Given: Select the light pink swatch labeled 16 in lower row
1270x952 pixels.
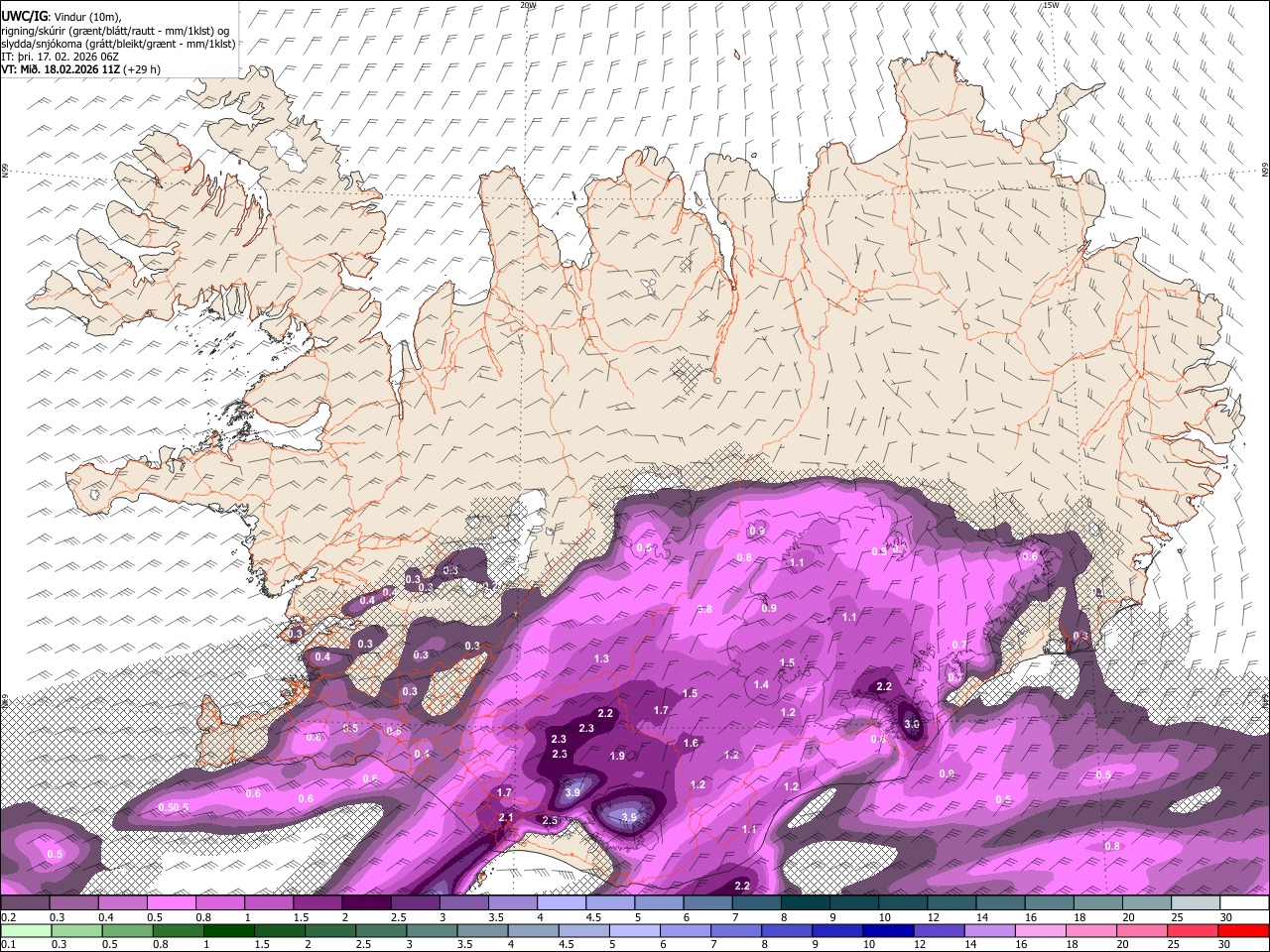Looking at the screenshot, I should (1041, 931).
